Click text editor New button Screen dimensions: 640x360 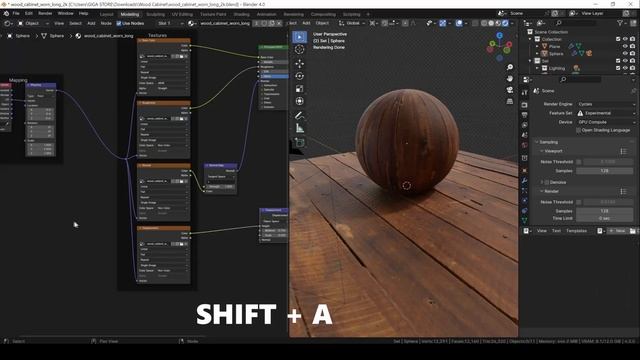point(617,231)
